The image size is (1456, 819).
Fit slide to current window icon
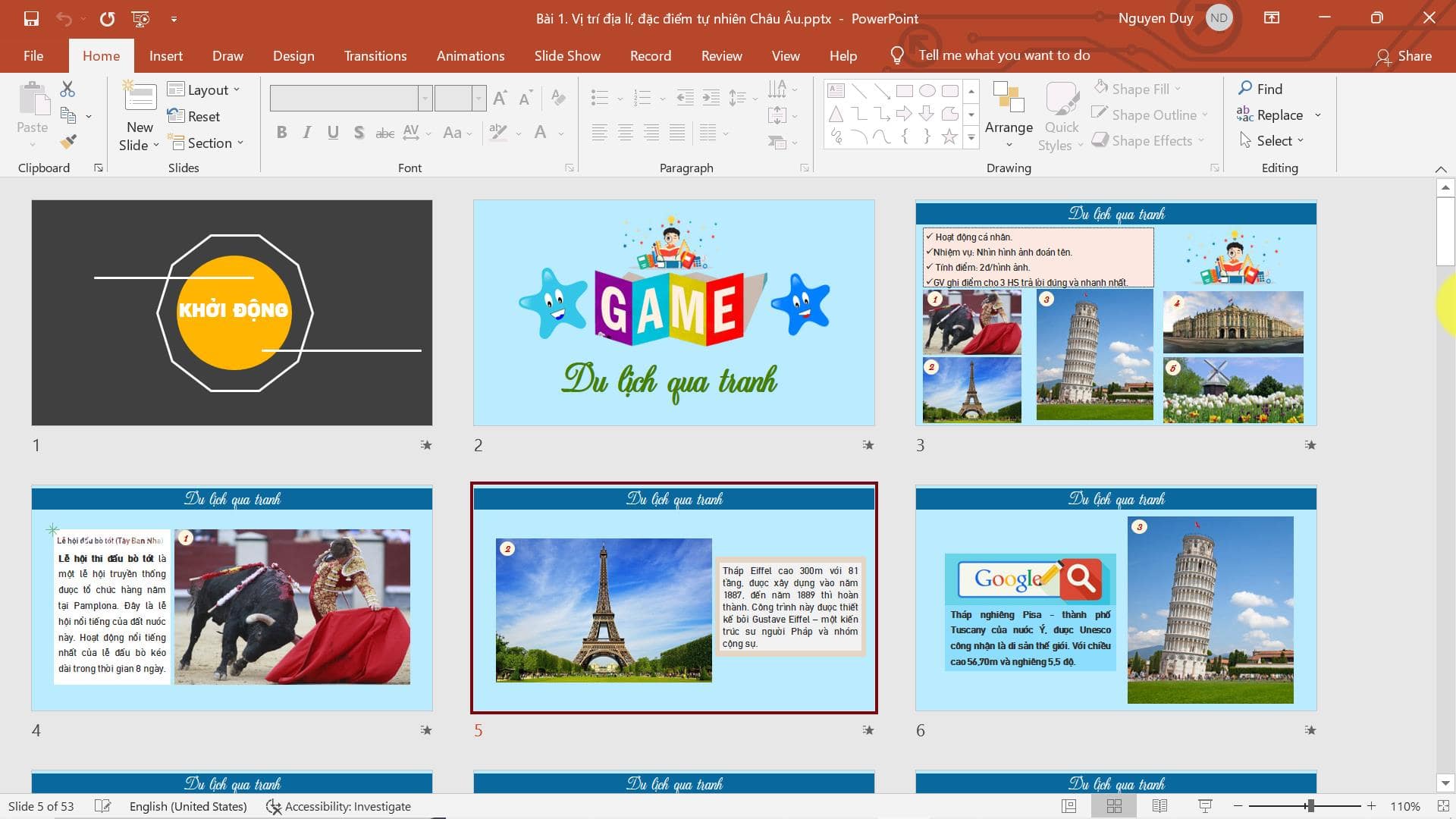[1443, 806]
